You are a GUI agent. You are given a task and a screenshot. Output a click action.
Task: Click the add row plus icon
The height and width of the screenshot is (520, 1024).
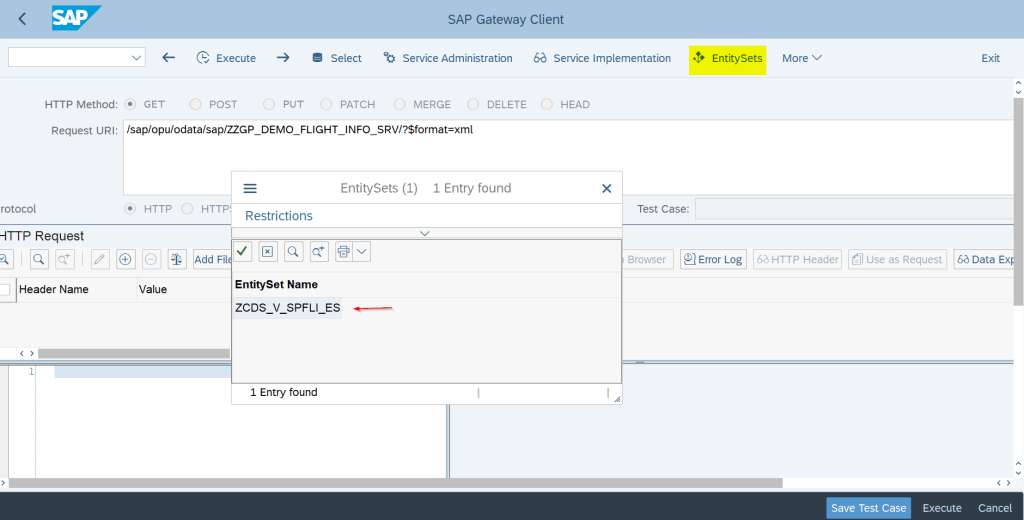pos(126,260)
